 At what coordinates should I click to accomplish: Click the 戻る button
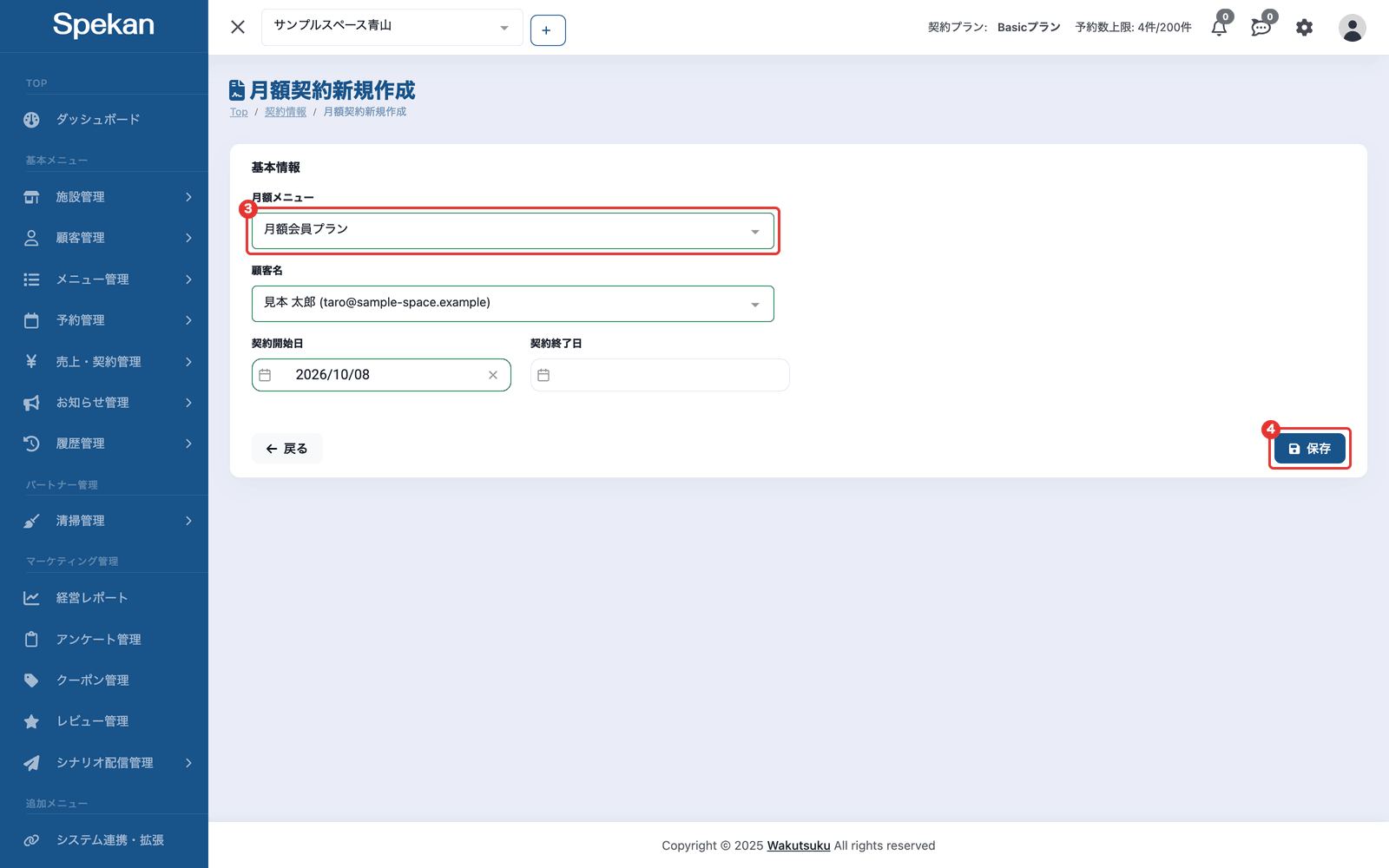pos(286,449)
